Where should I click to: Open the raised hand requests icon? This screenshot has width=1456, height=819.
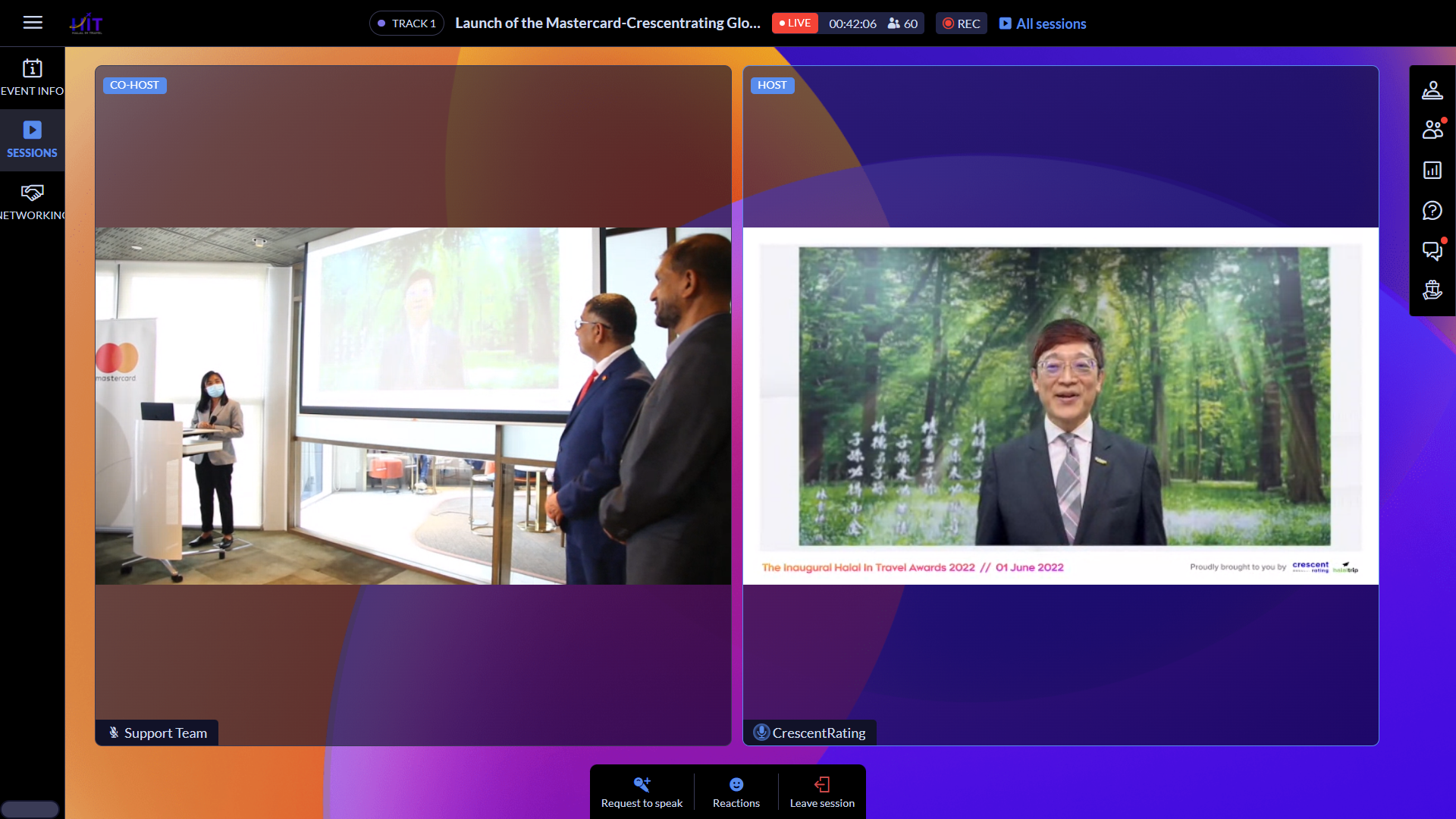click(x=1432, y=290)
